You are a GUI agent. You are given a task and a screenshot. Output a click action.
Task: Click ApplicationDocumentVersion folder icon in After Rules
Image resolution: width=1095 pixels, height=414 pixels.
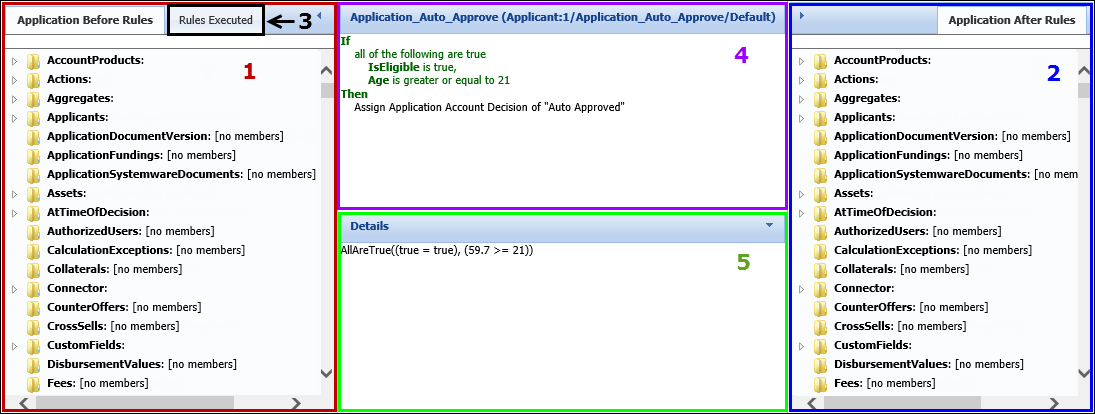click(821, 136)
